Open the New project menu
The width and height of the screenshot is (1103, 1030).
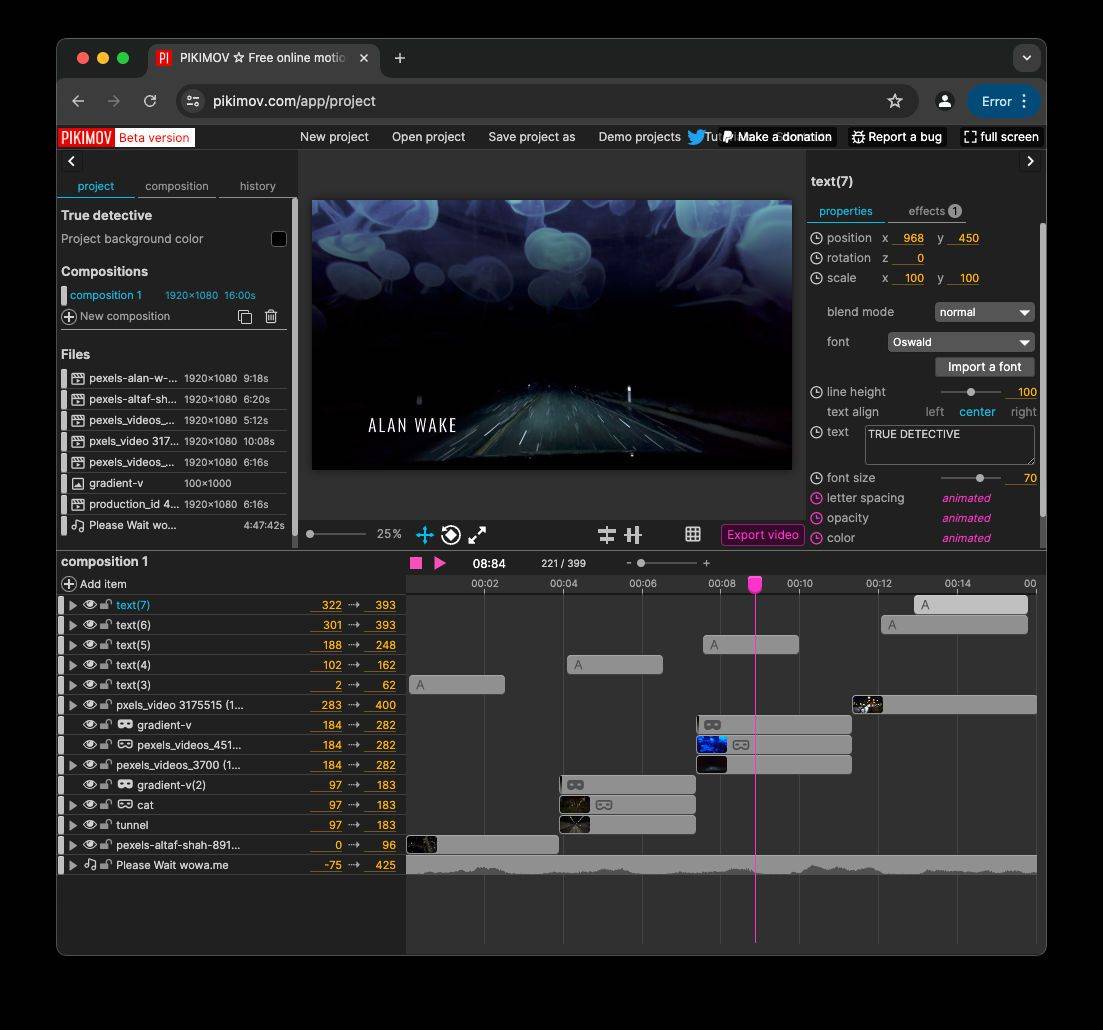click(334, 137)
